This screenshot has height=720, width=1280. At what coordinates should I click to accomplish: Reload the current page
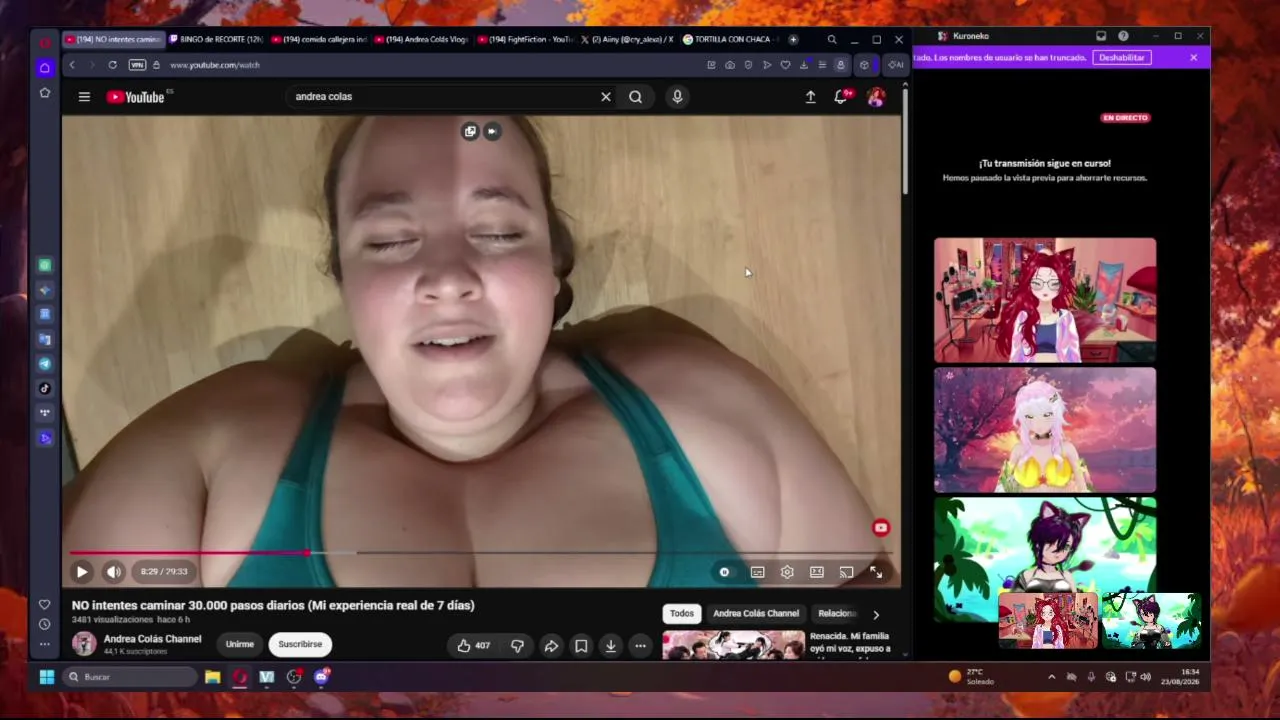pyautogui.click(x=112, y=65)
